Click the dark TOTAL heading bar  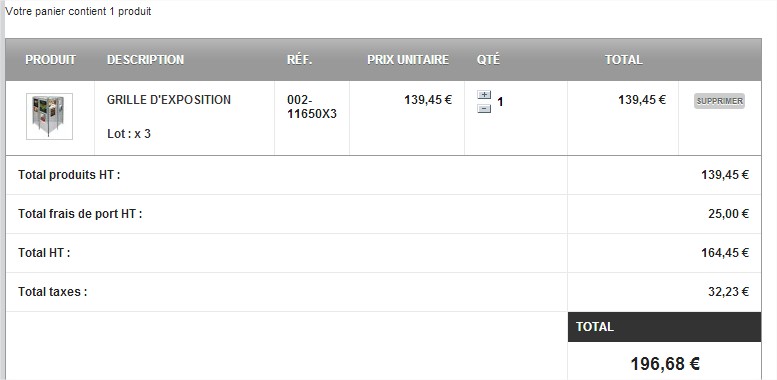(x=665, y=327)
